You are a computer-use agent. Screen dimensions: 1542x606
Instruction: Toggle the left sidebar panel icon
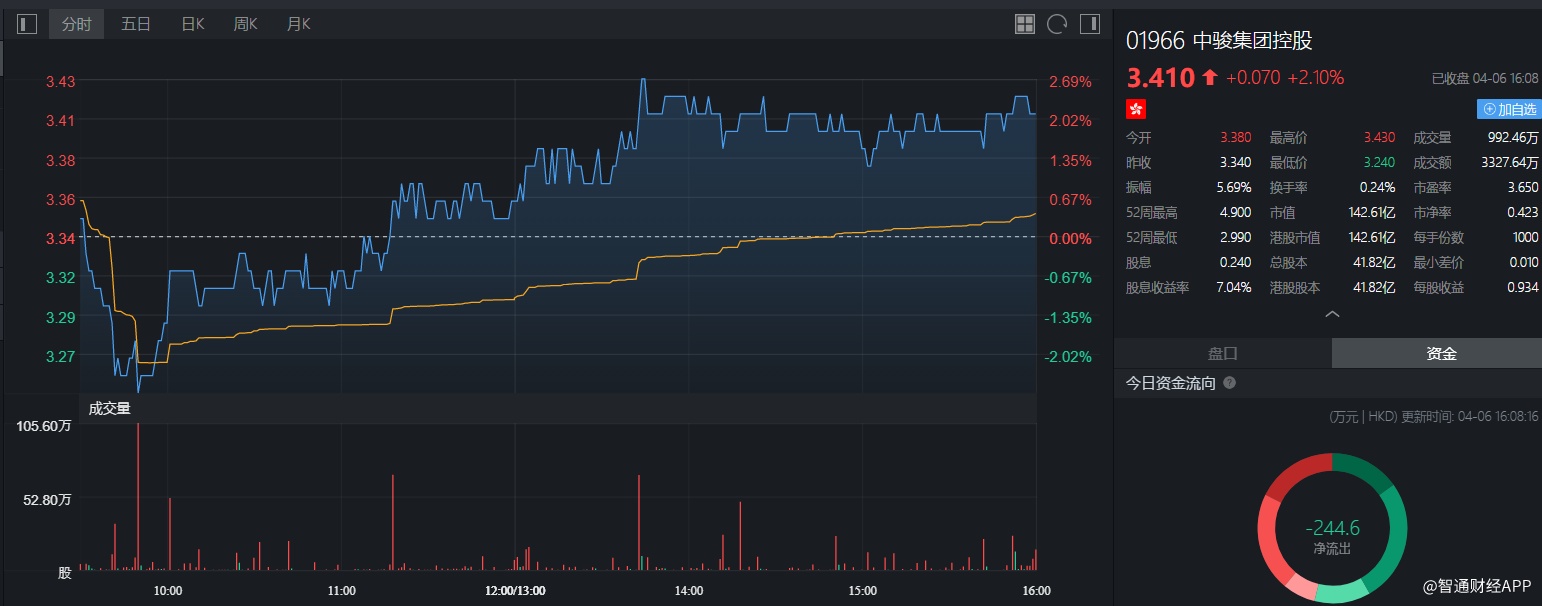(27, 24)
